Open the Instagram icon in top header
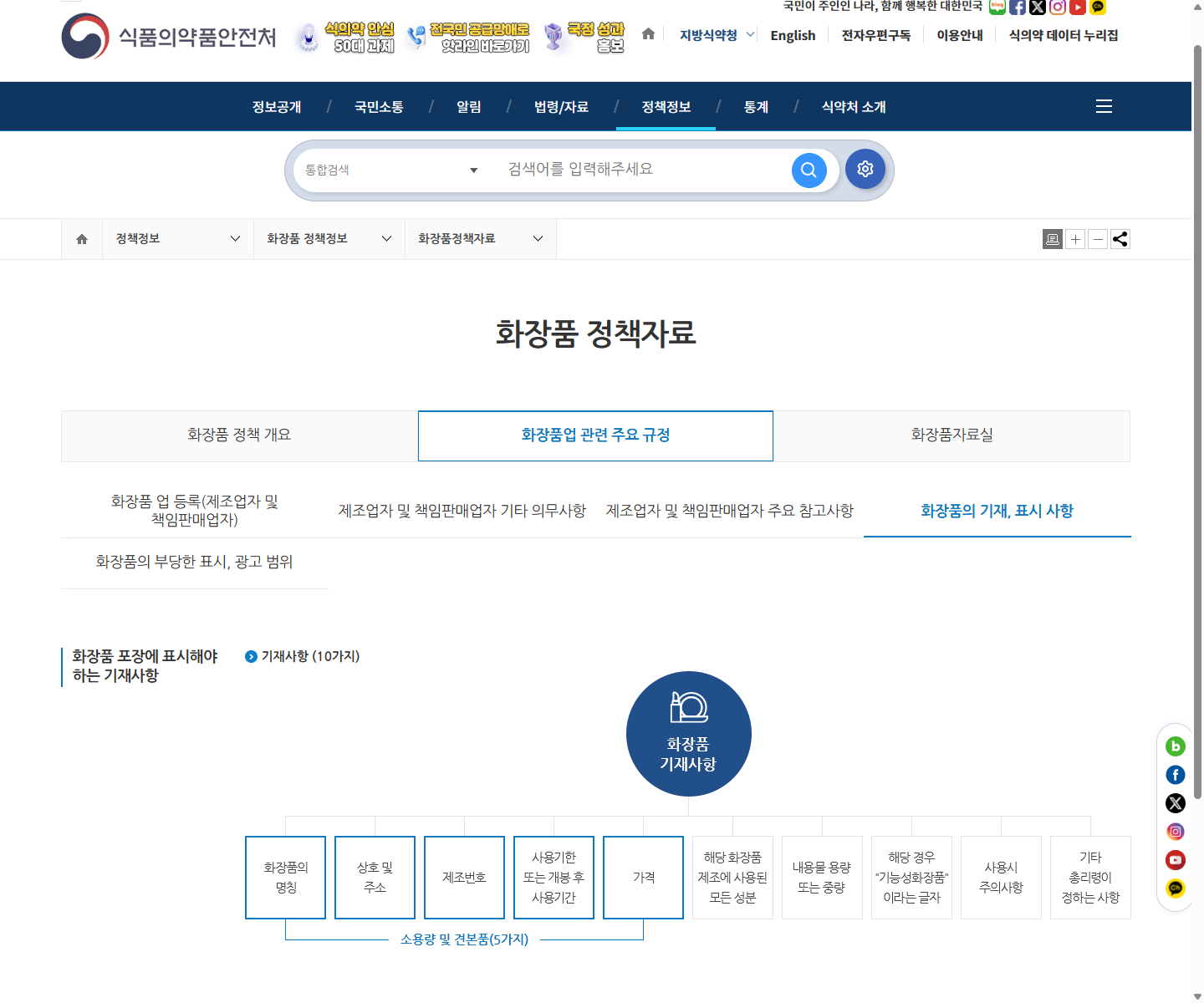 (1058, 8)
